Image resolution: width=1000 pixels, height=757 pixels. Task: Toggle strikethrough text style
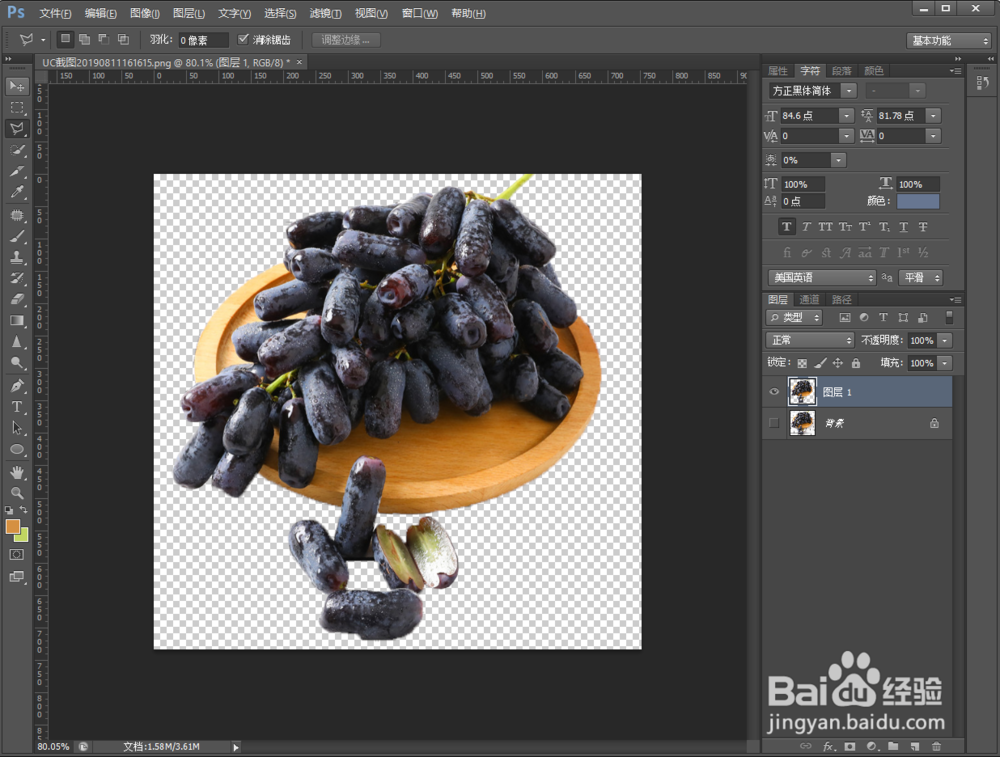coord(923,226)
